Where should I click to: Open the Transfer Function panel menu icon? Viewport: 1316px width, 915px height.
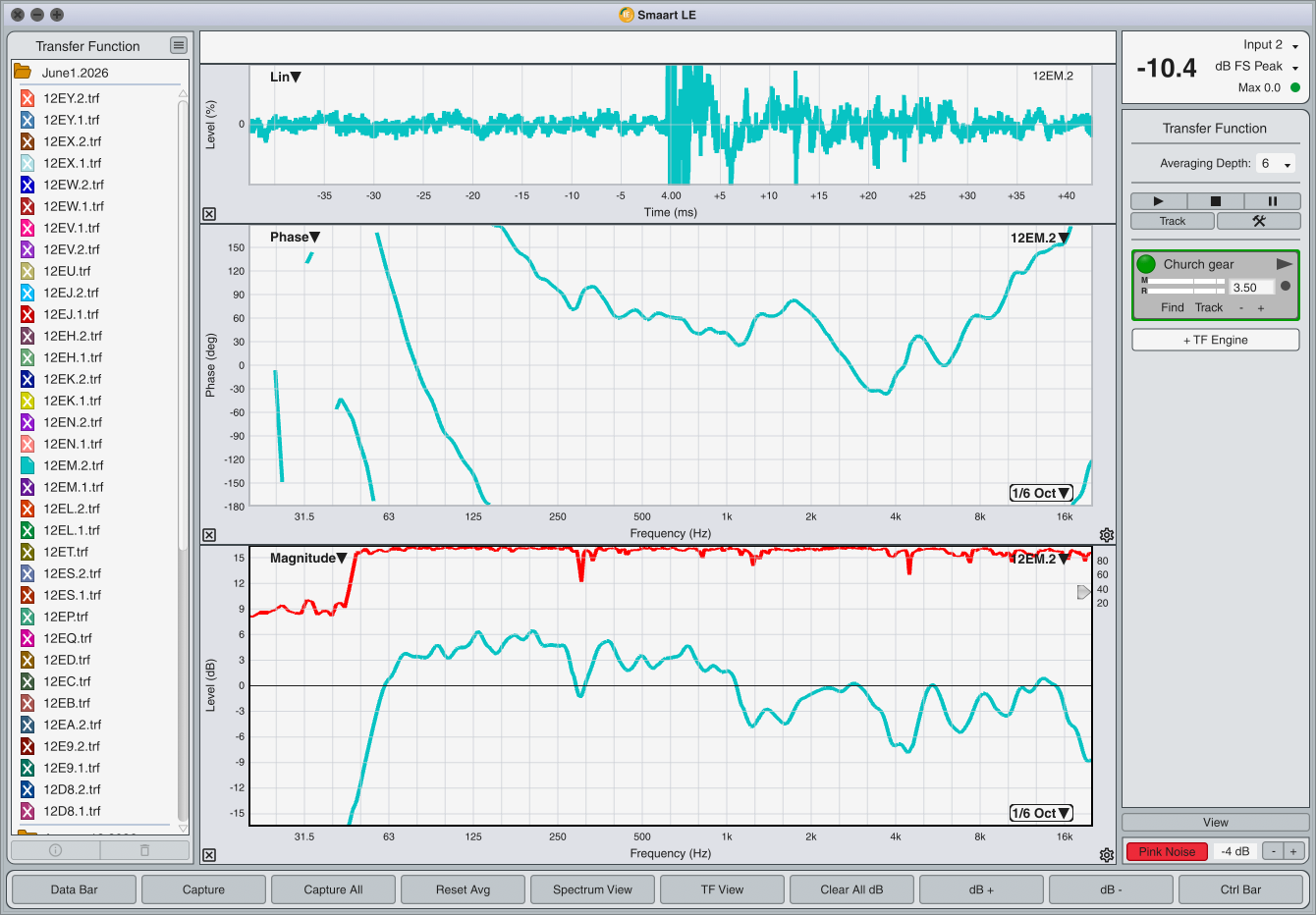[x=178, y=45]
